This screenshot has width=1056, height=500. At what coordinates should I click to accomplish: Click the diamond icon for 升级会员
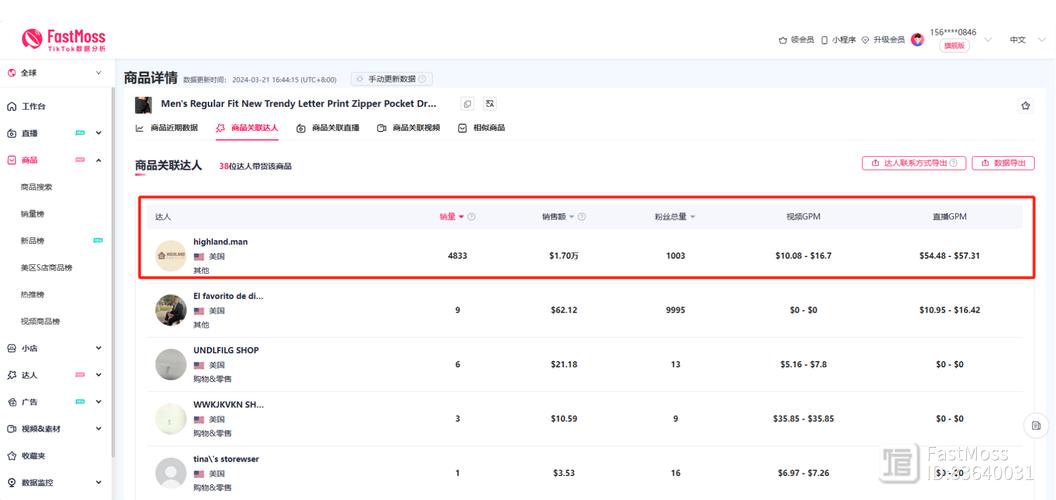pos(865,40)
